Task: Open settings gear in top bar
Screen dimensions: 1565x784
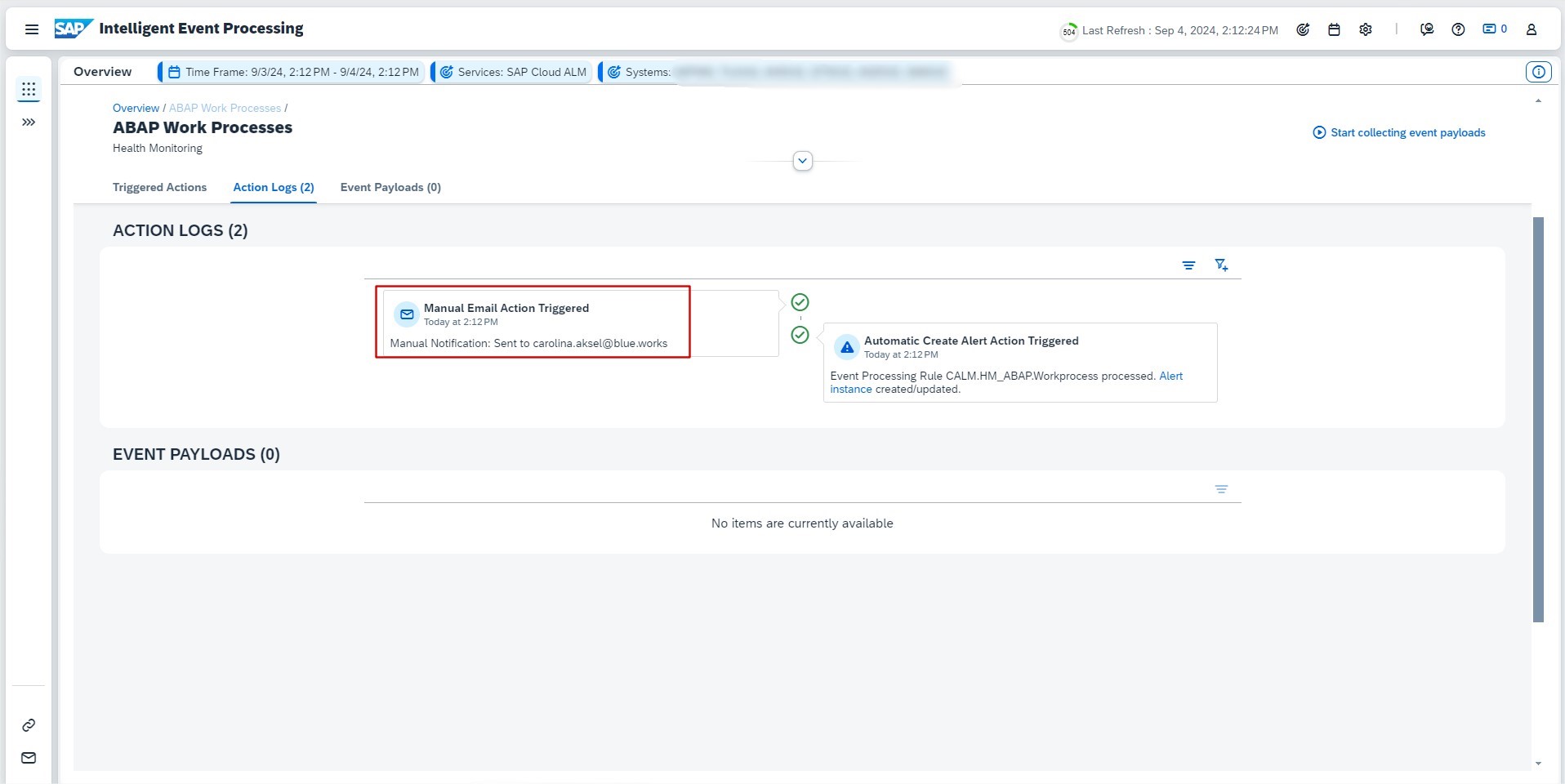Action: tap(1366, 29)
